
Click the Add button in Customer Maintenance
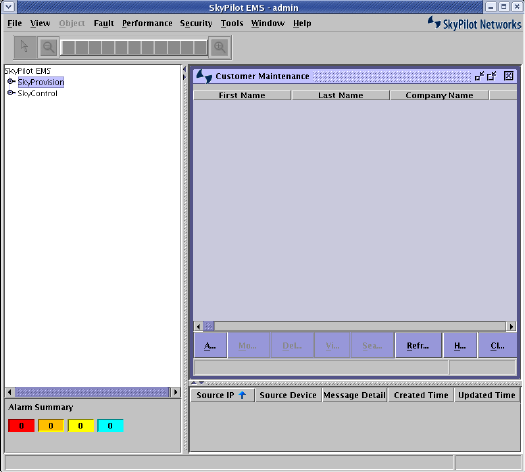pos(210,345)
